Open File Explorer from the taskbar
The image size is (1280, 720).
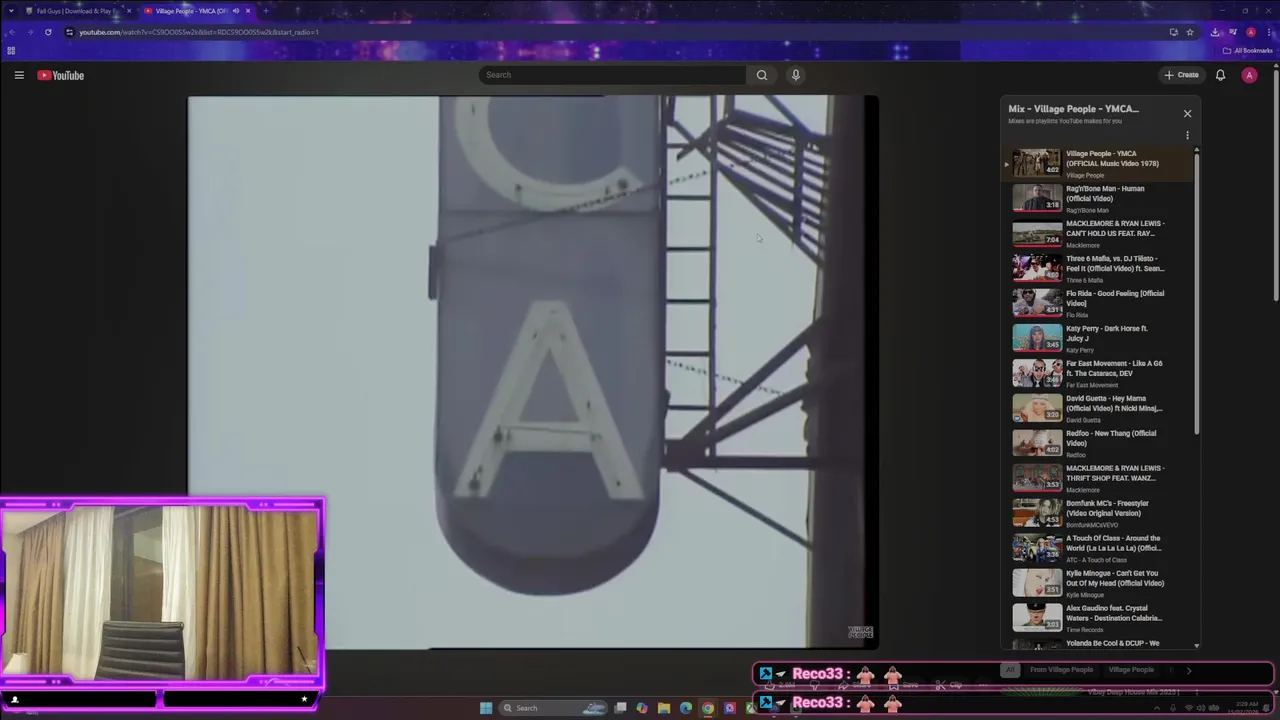click(x=664, y=708)
